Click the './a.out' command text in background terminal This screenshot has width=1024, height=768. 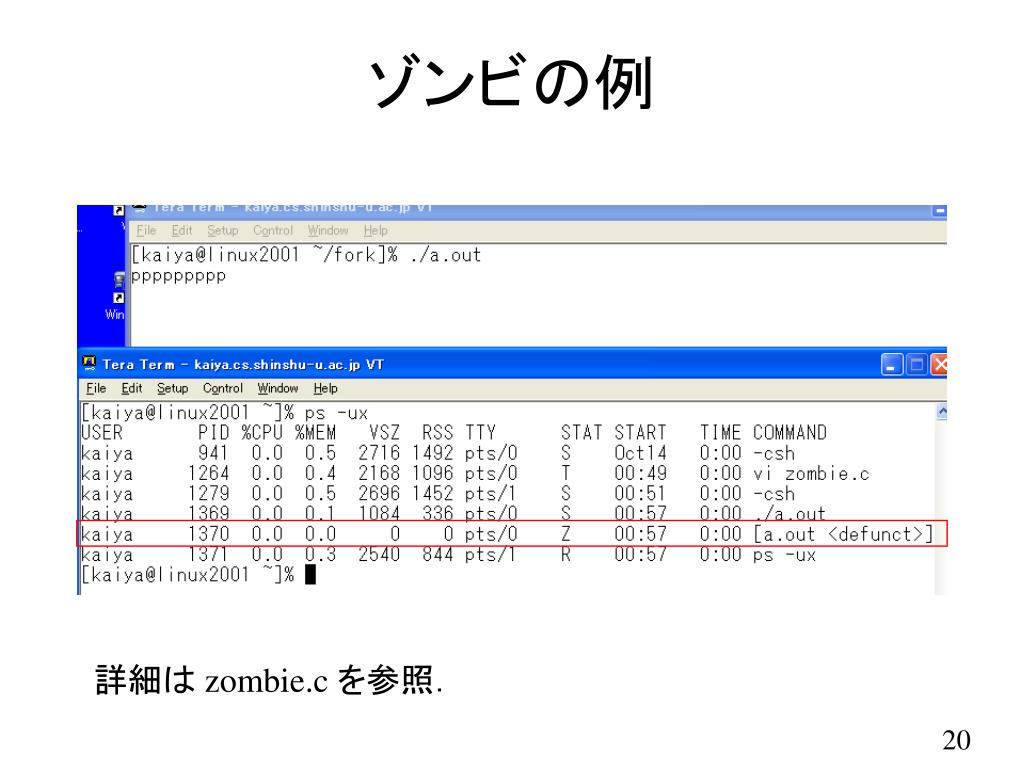tap(445, 255)
